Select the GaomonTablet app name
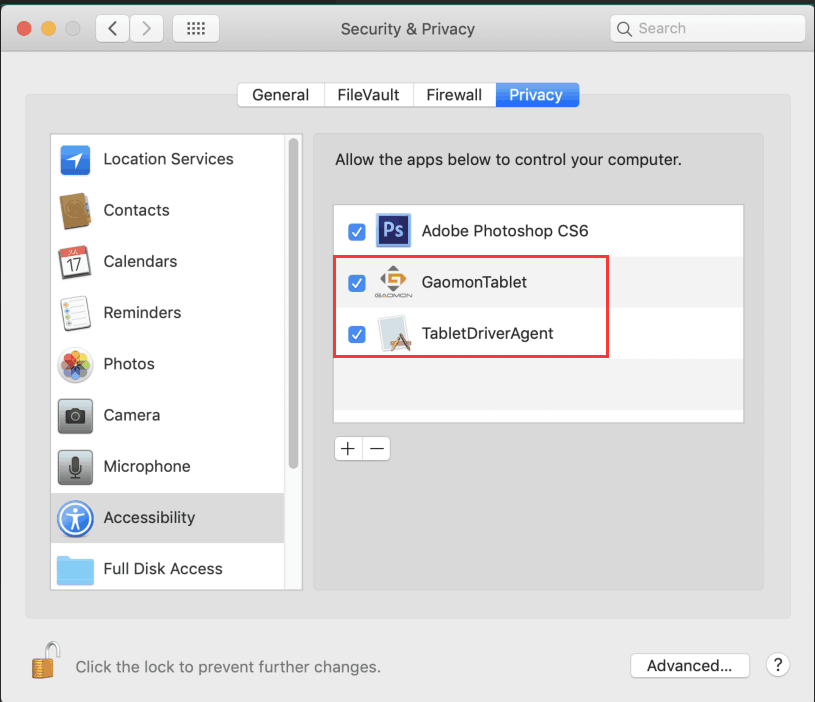 [x=474, y=282]
